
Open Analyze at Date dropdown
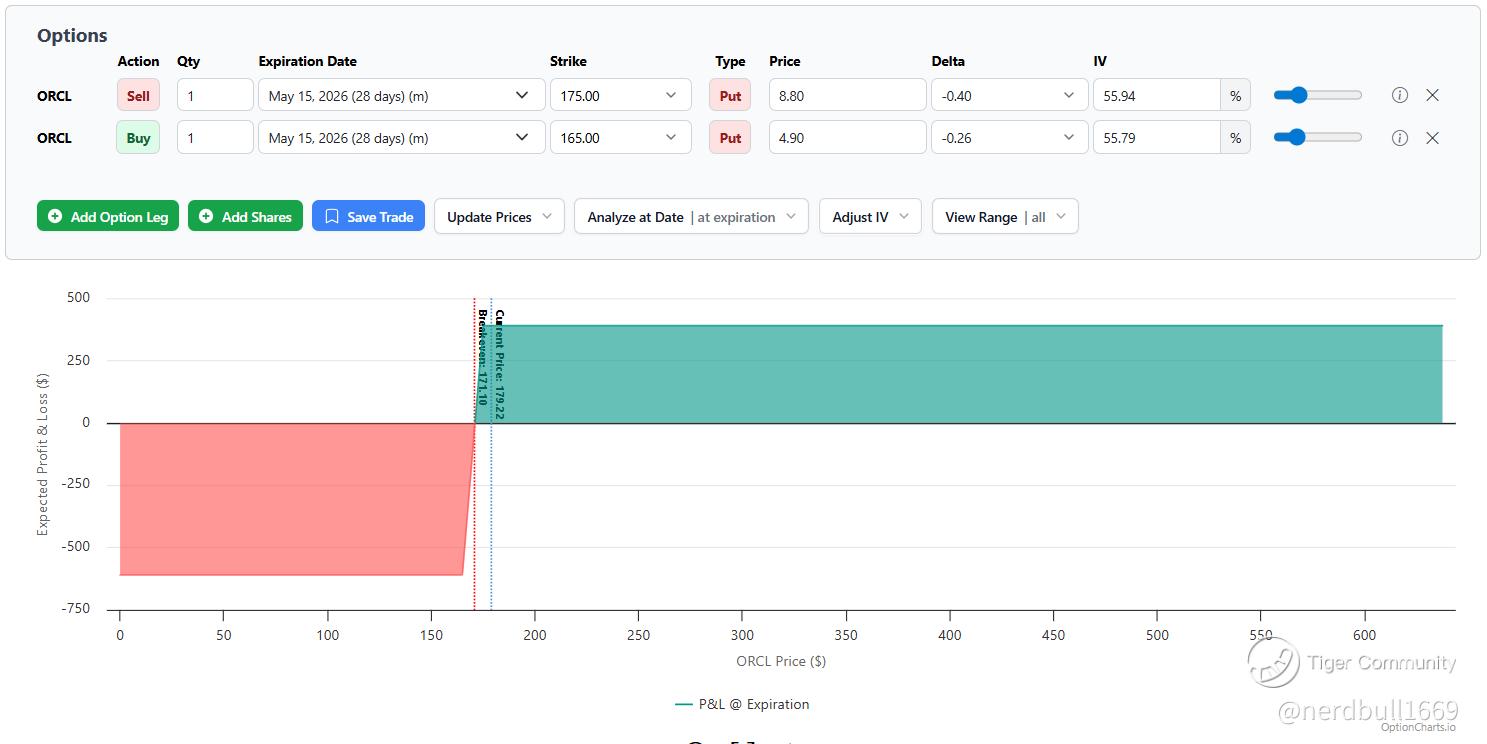691,216
